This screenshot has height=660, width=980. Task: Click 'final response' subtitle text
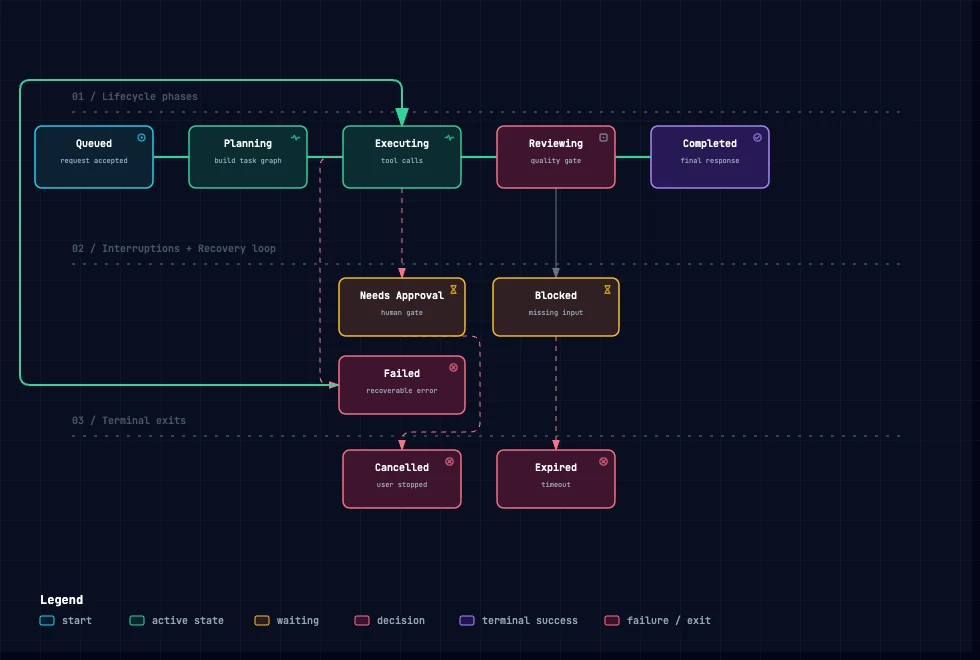(710, 161)
